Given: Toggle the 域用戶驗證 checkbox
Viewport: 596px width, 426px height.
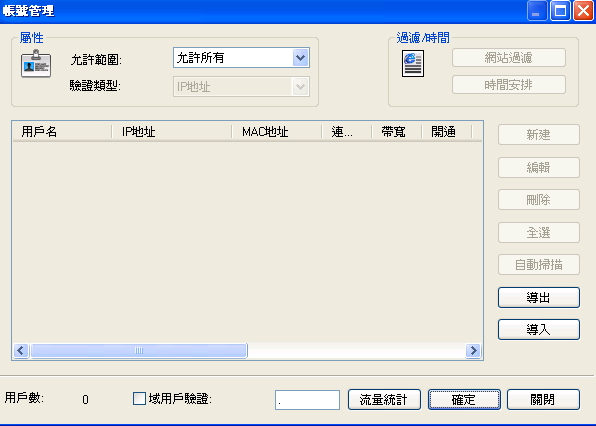Looking at the screenshot, I should click(139, 399).
